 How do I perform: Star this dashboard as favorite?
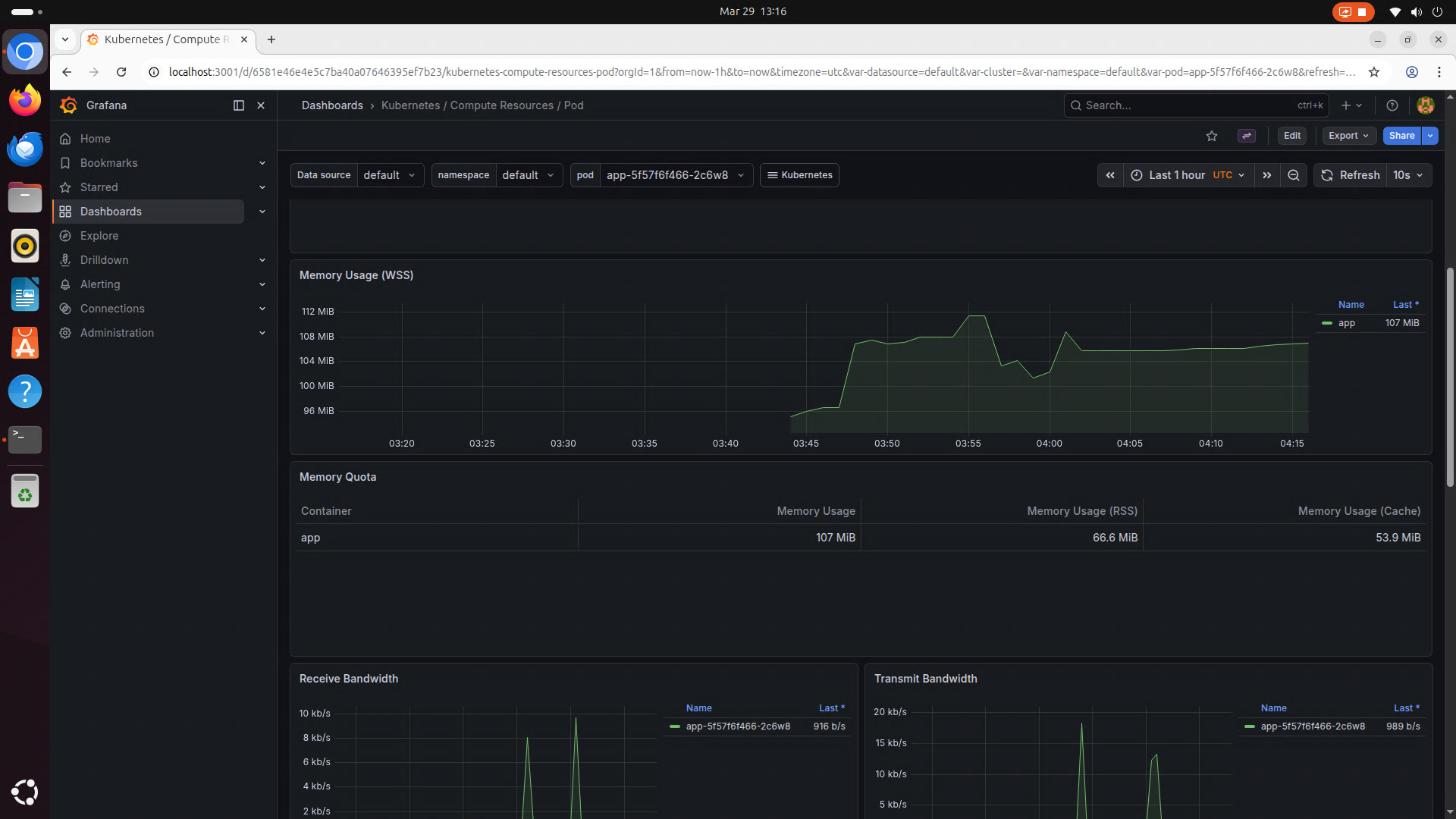(x=1212, y=136)
